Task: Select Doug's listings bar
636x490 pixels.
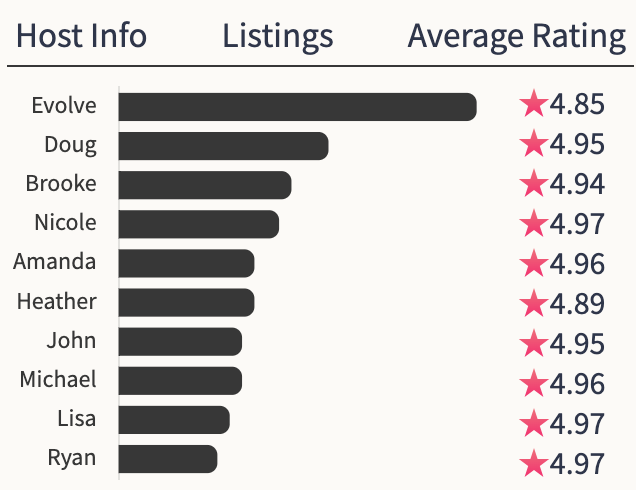Action: [223, 146]
